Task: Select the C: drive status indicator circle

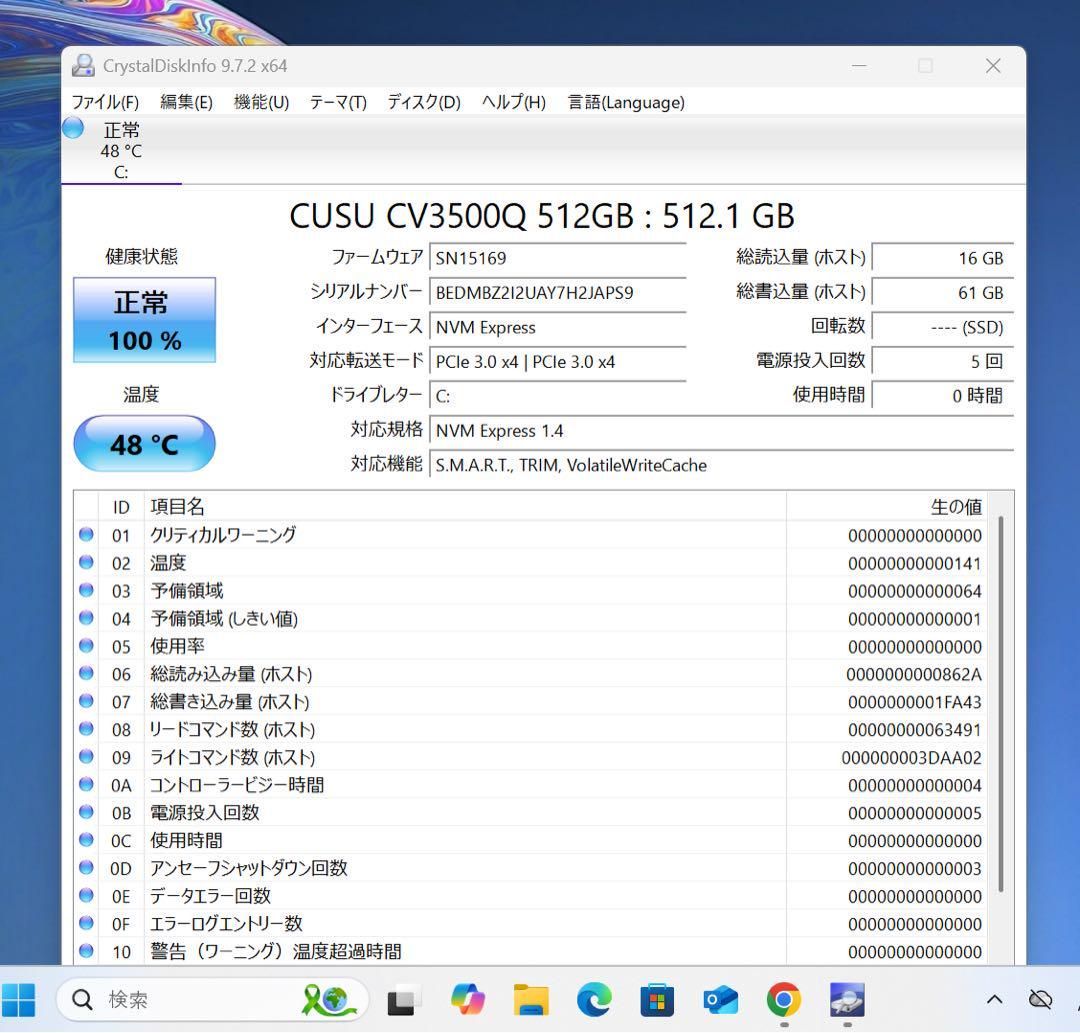Action: 72,128
